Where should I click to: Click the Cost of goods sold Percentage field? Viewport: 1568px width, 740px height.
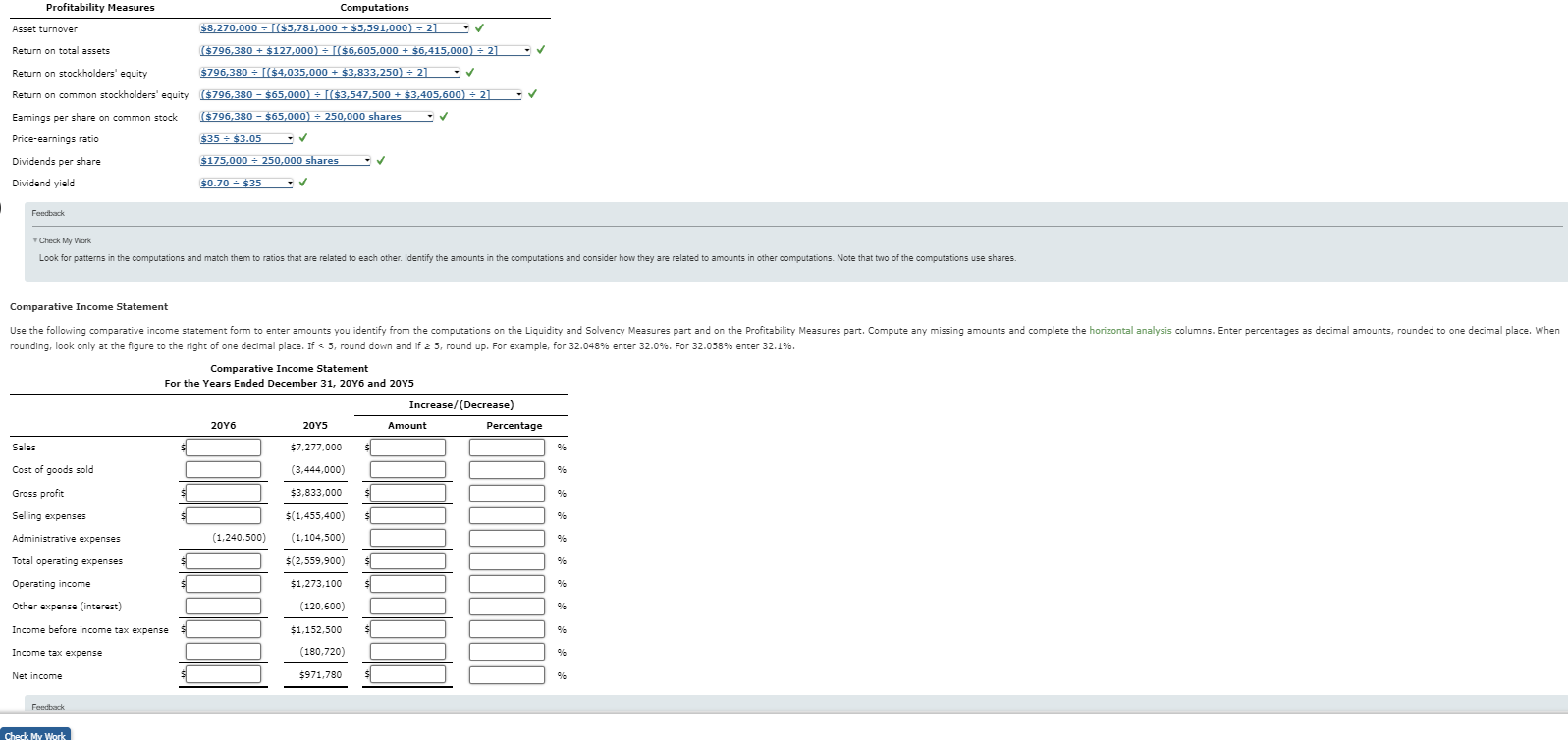[508, 470]
